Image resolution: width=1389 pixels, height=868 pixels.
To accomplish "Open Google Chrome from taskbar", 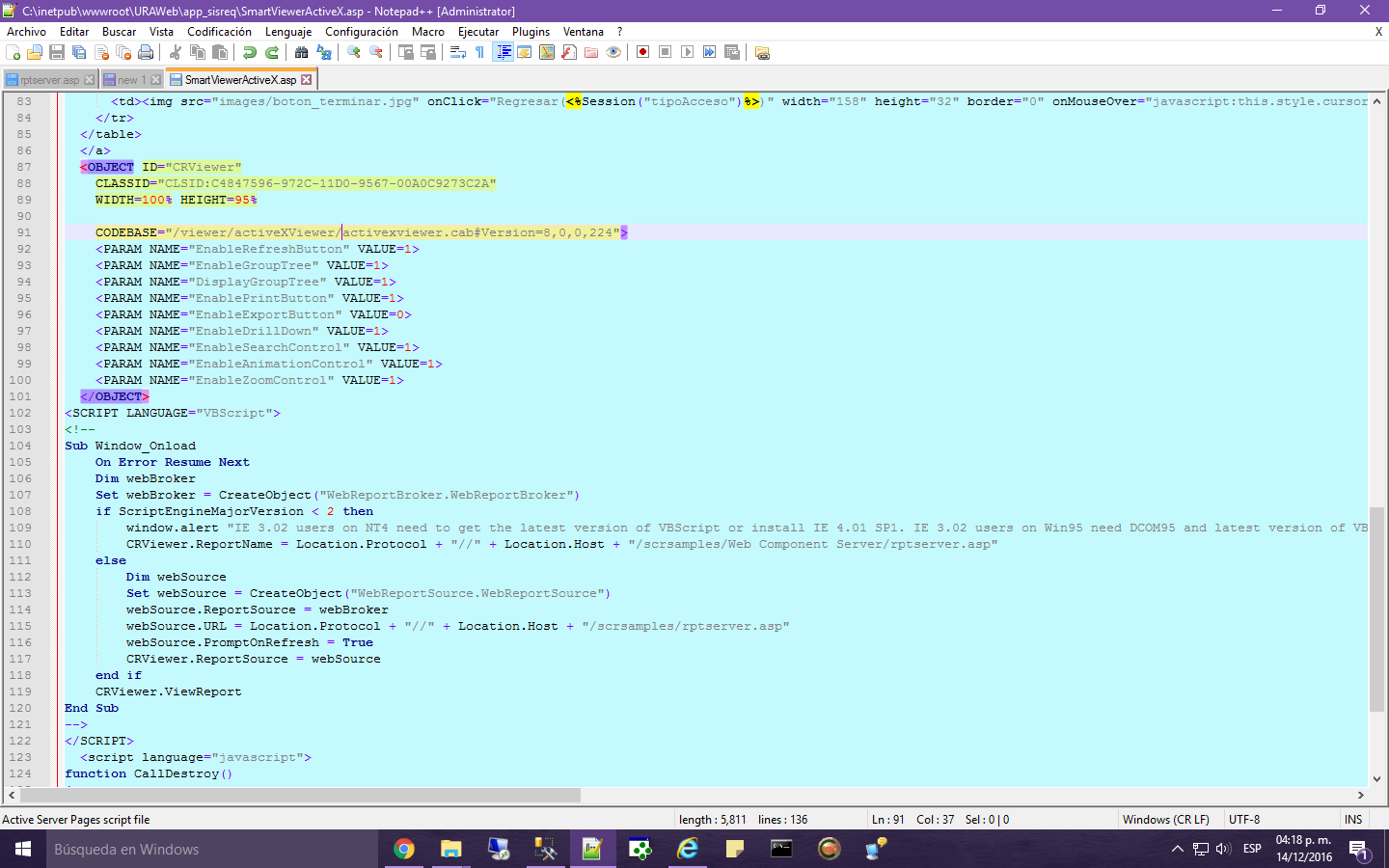I will [404, 850].
